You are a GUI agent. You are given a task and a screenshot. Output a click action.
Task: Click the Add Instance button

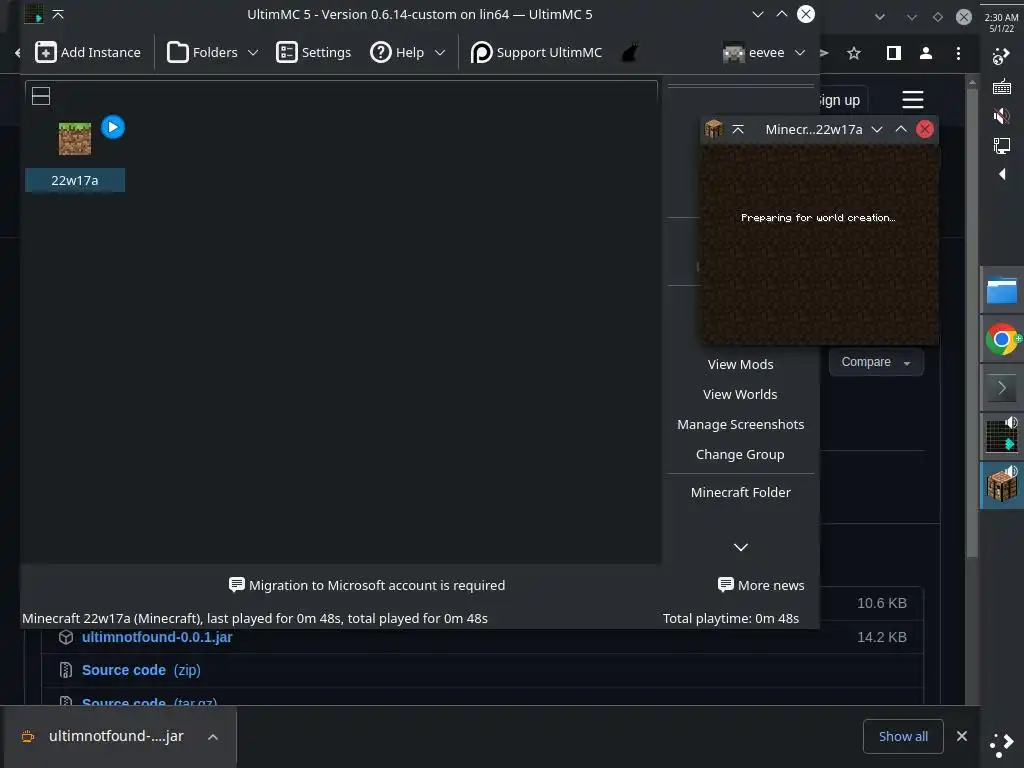(88, 52)
